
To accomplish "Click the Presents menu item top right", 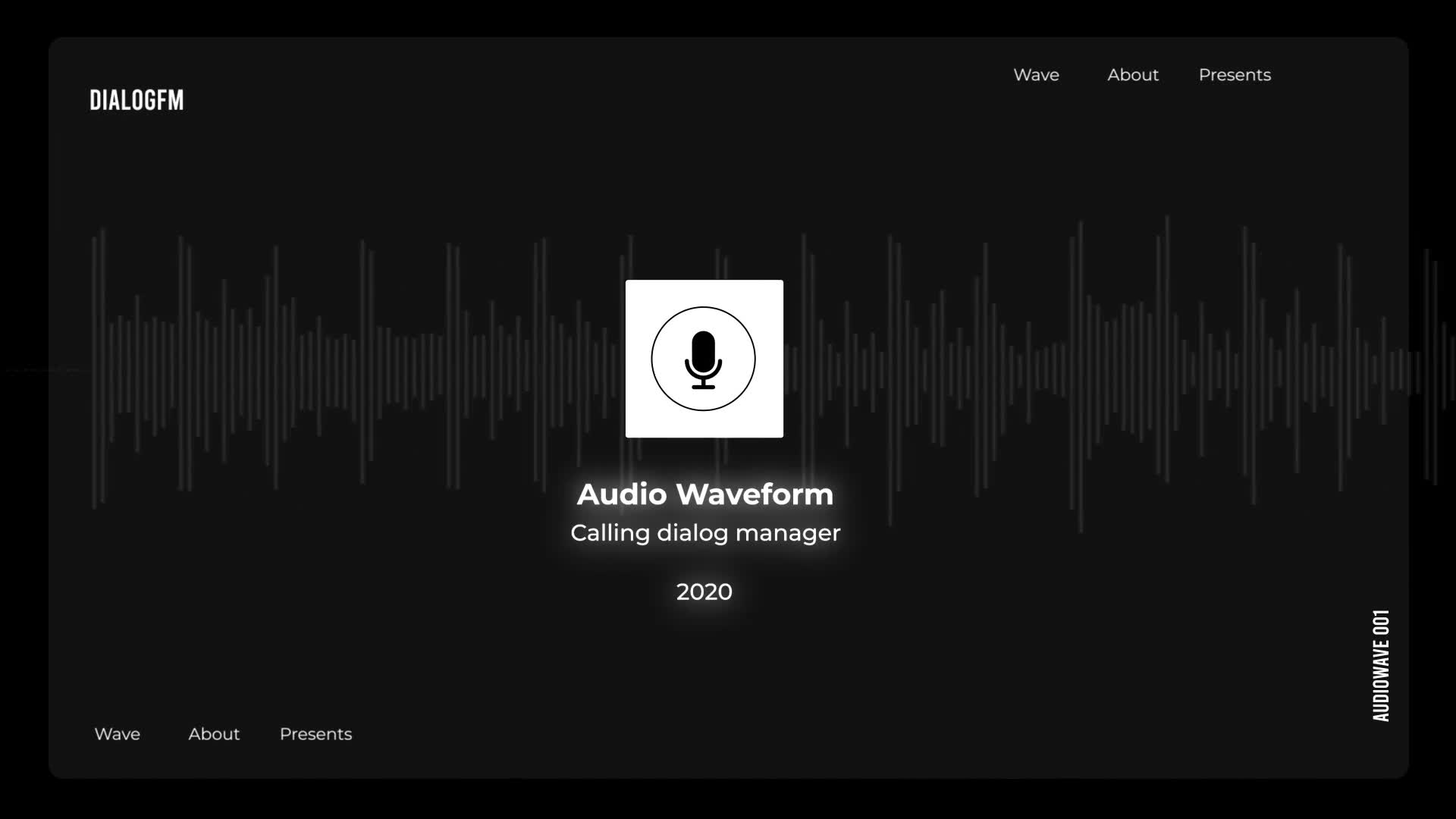I will click(x=1235, y=74).
